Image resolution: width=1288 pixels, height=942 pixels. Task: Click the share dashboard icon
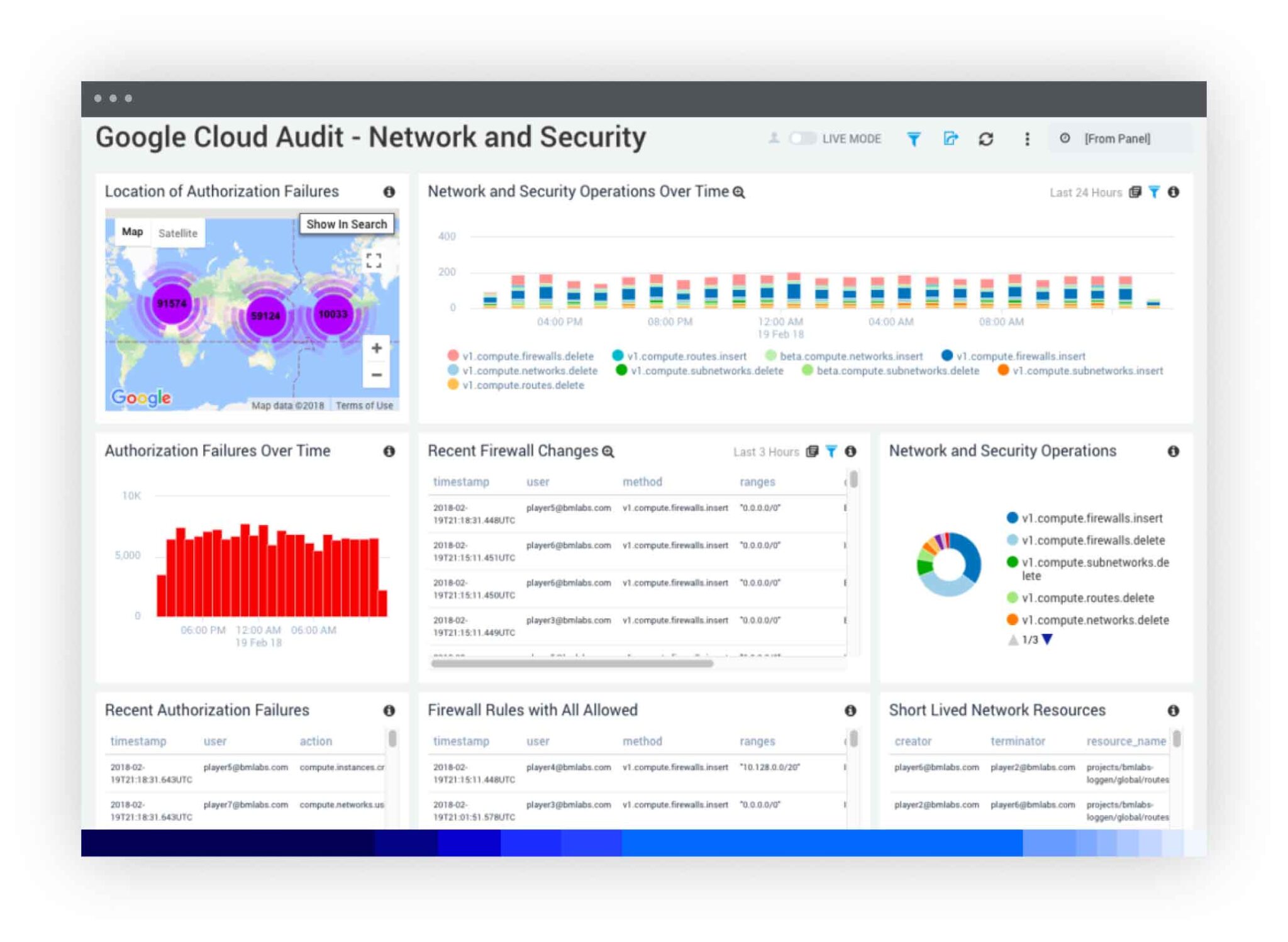pyautogui.click(x=950, y=138)
